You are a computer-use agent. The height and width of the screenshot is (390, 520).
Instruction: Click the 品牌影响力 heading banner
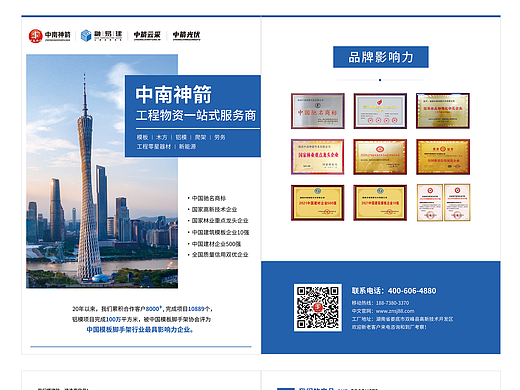coord(381,57)
